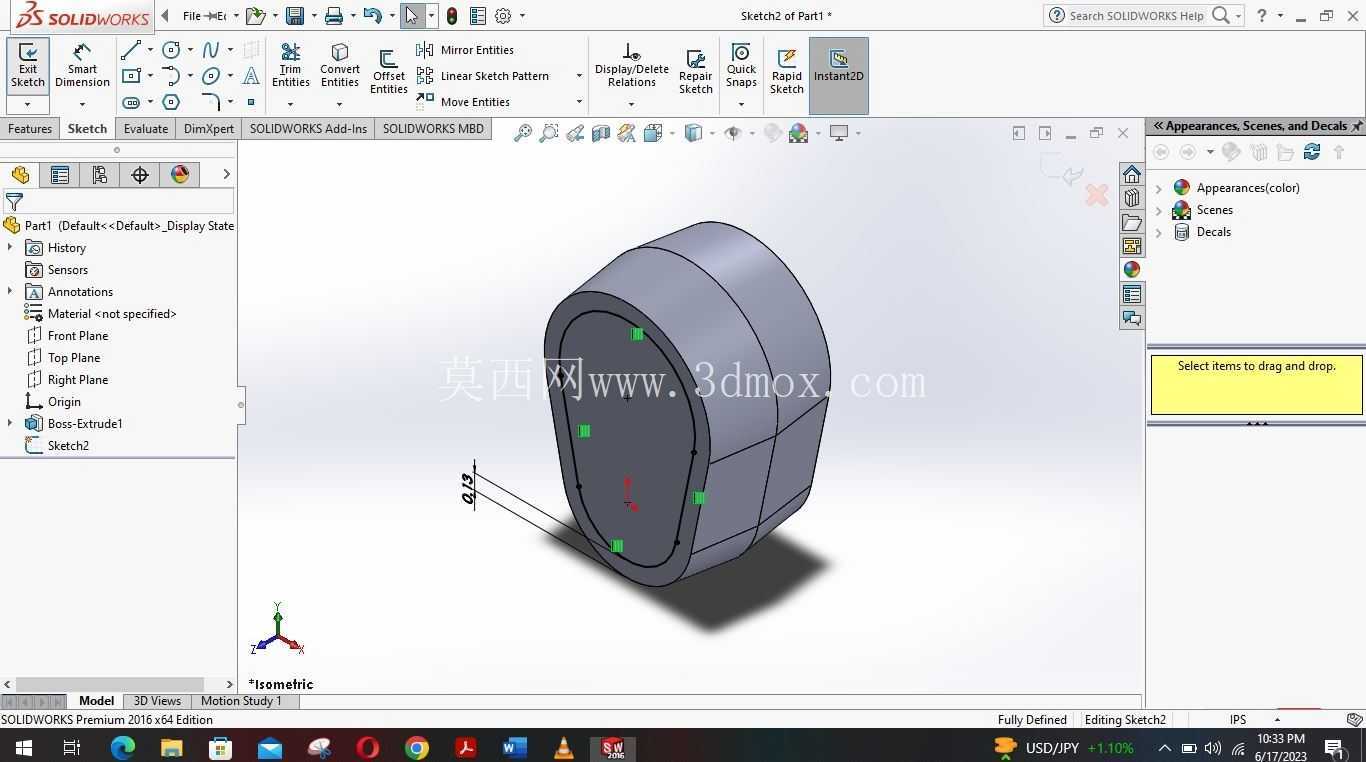Image resolution: width=1366 pixels, height=762 pixels.
Task: Open the Design Library task pane tab
Action: (1132, 198)
